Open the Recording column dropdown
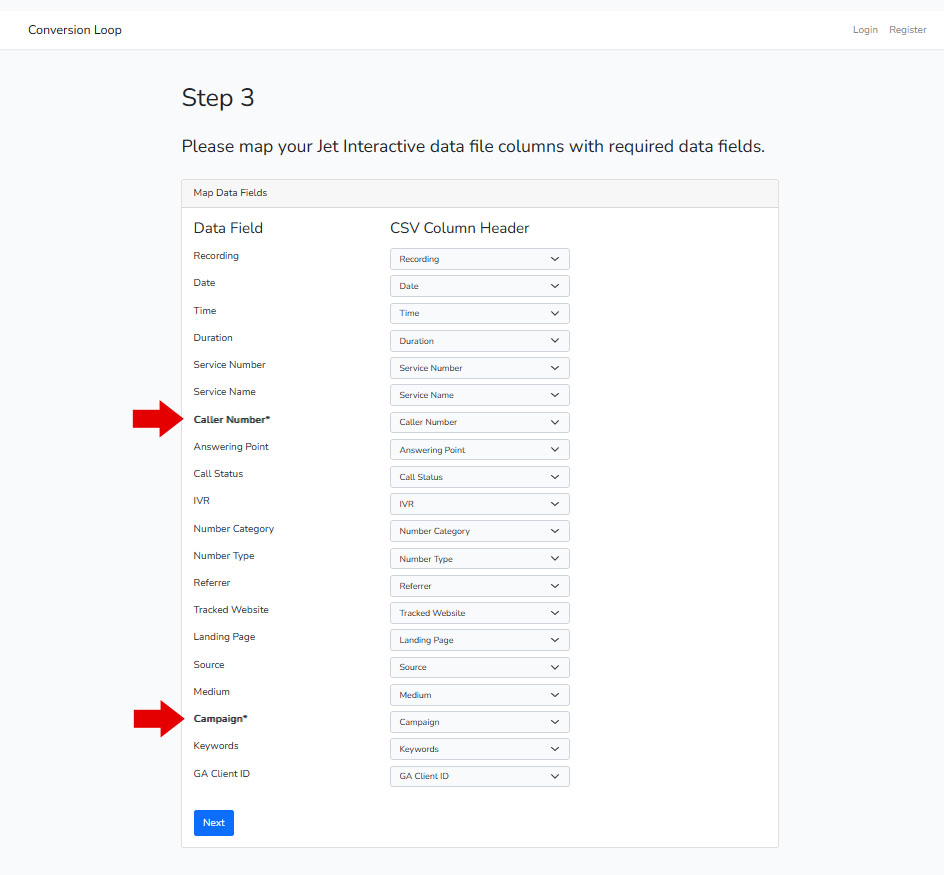 click(x=479, y=259)
